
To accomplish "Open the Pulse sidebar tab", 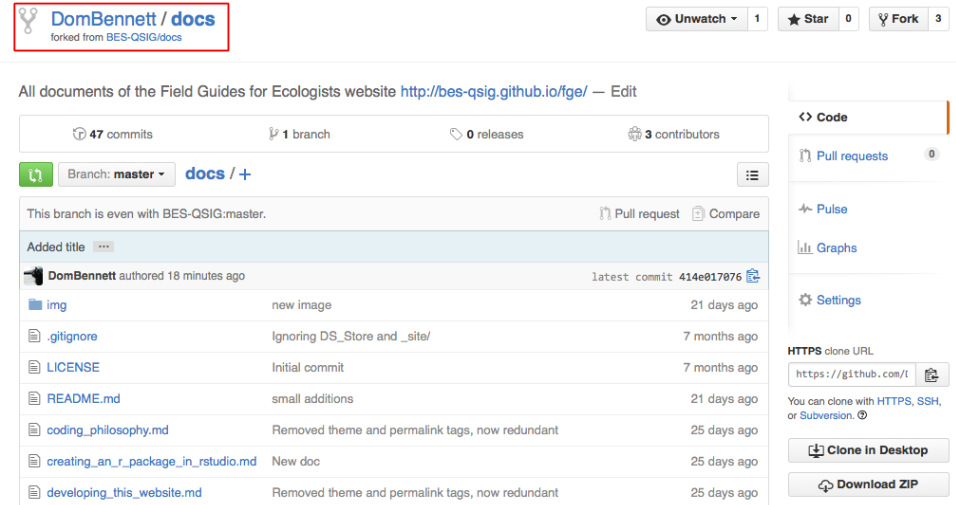I will (832, 209).
